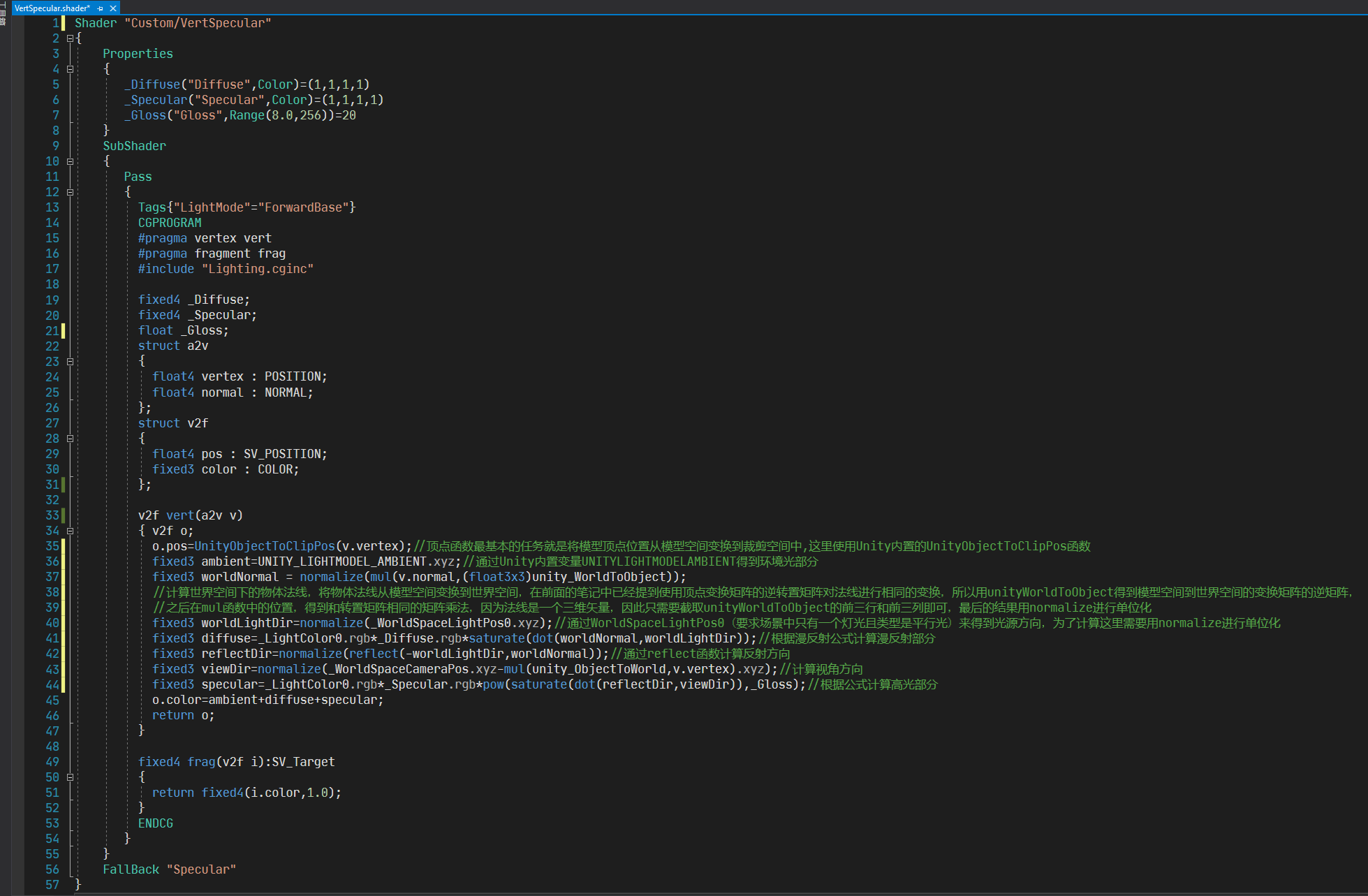Select the VertSpecular.shader document tab

(52, 8)
